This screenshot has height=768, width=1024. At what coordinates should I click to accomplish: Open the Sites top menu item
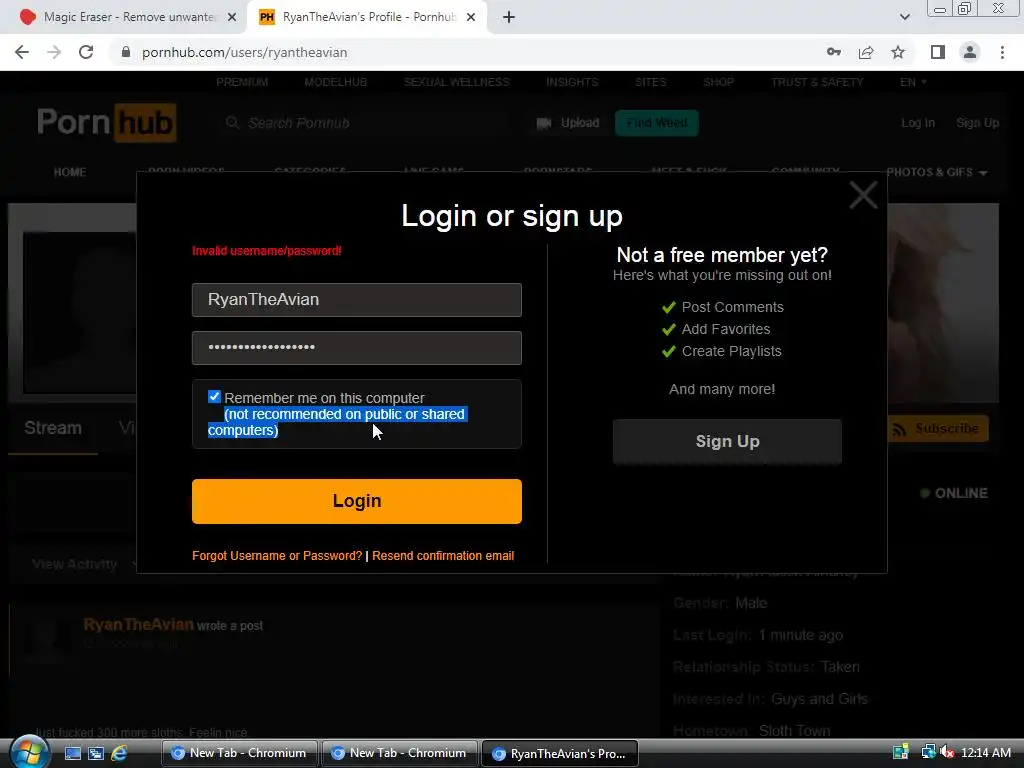pos(650,82)
